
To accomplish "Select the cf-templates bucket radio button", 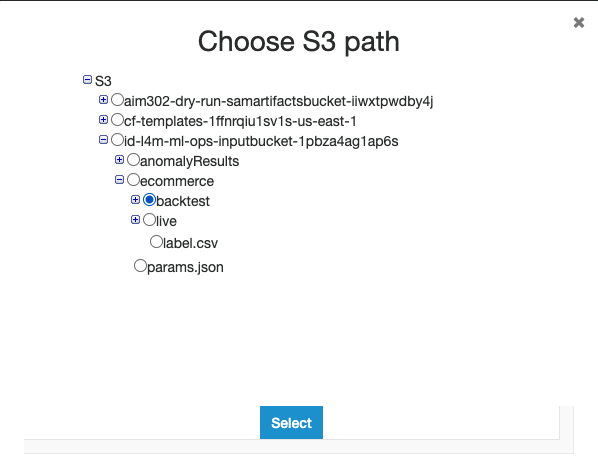I will 117,120.
